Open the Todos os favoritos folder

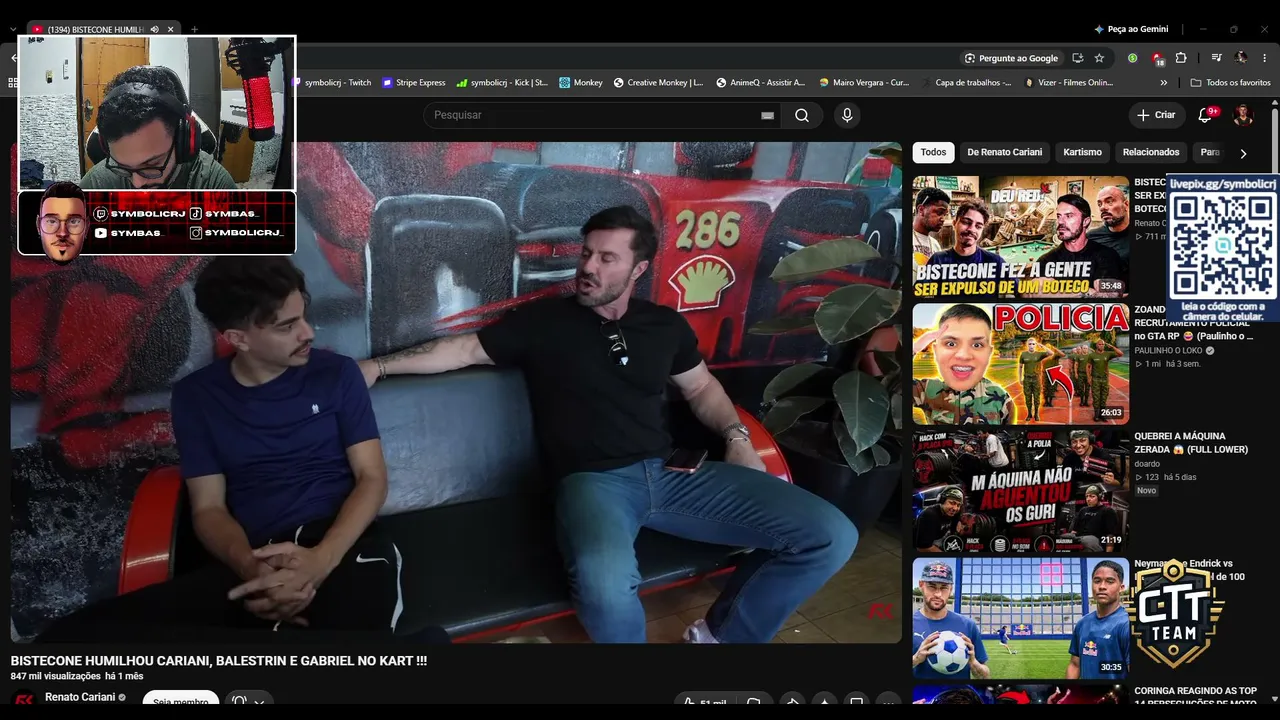pos(1231,83)
